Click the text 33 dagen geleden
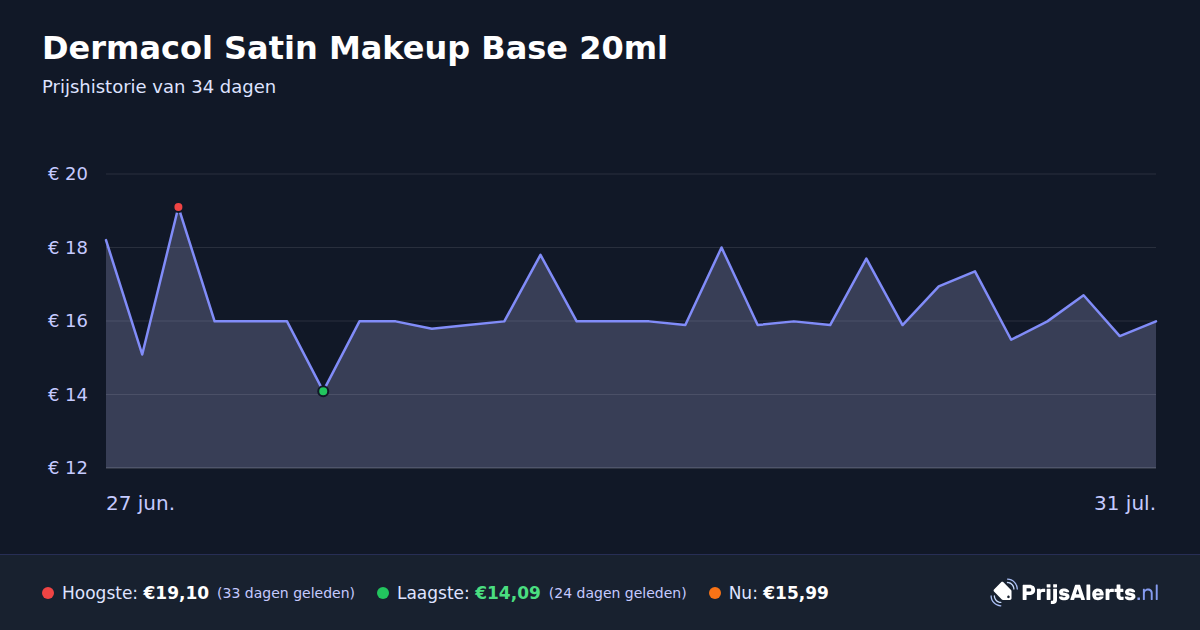 pyautogui.click(x=286, y=593)
